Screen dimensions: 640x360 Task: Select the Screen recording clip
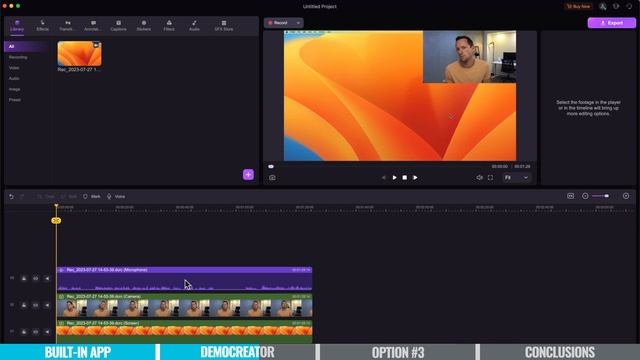(184, 331)
